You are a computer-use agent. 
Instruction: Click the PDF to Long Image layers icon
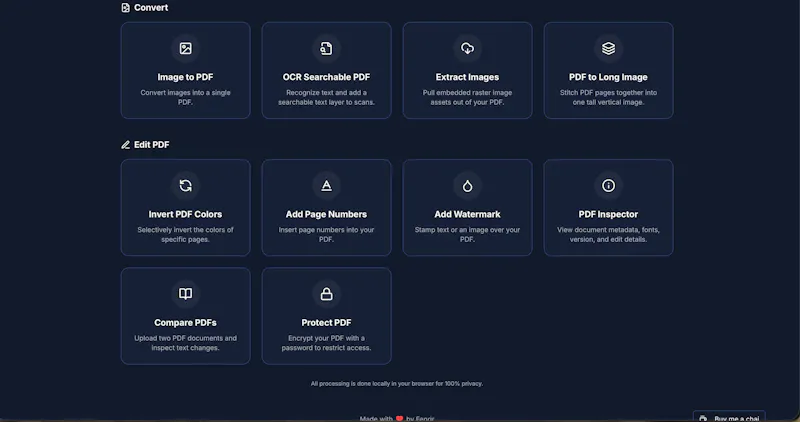point(608,48)
